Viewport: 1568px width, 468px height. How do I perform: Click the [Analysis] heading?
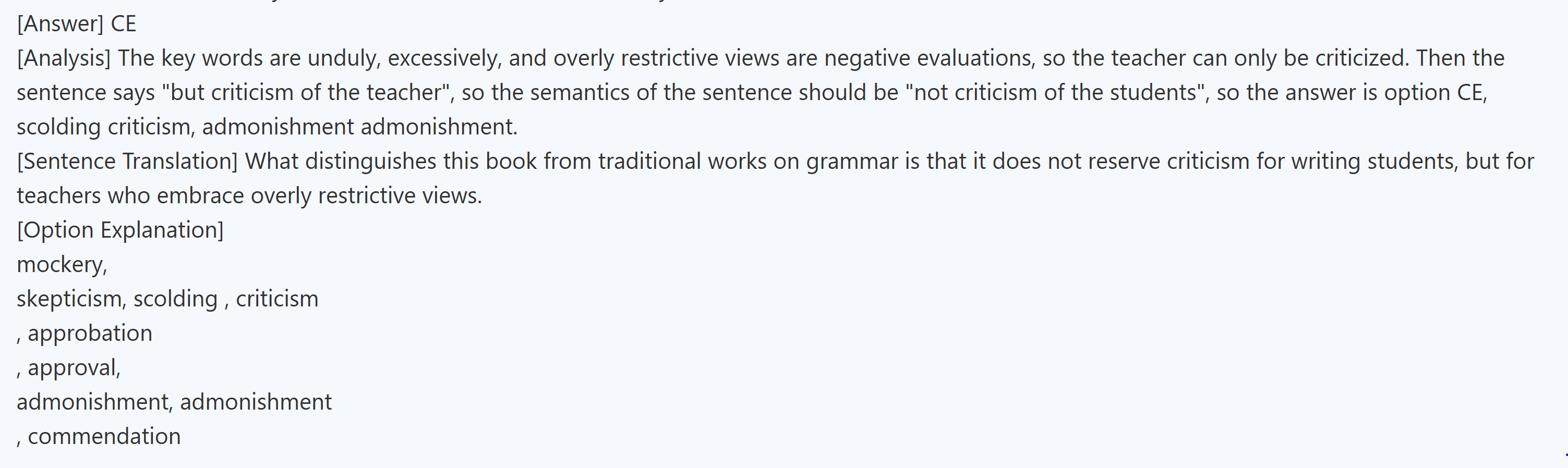(64, 58)
